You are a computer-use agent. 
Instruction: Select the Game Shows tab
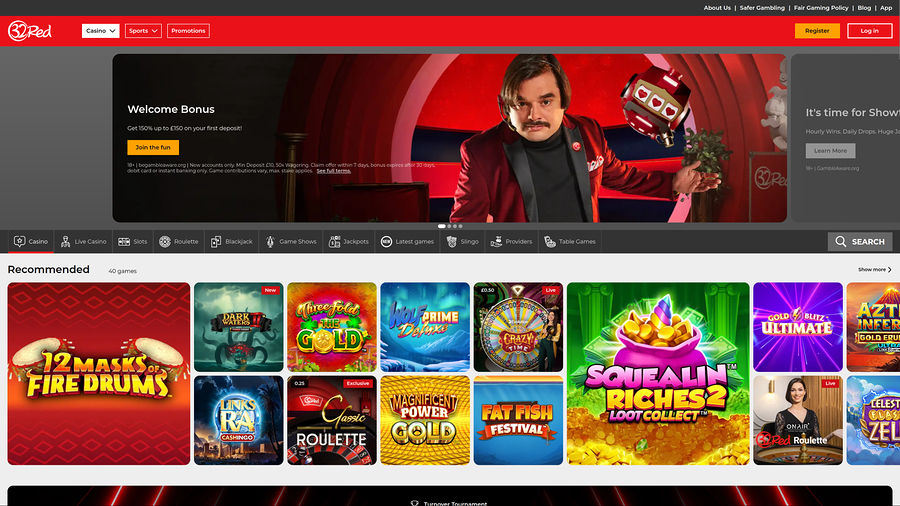[291, 242]
